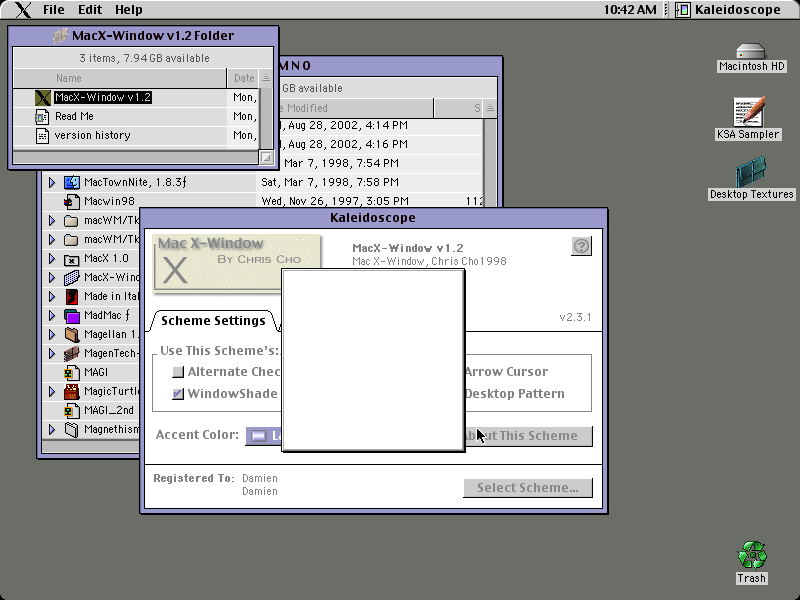Click the MacX 1.0 folder icon
Image resolution: width=800 pixels, height=600 pixels.
pos(71,259)
